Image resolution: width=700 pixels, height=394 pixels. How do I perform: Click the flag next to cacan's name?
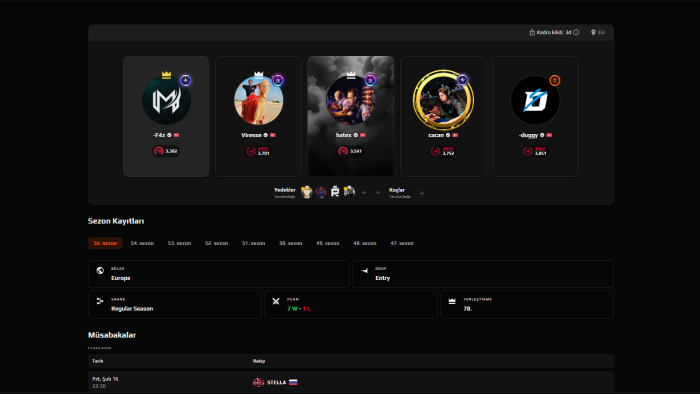click(x=455, y=135)
